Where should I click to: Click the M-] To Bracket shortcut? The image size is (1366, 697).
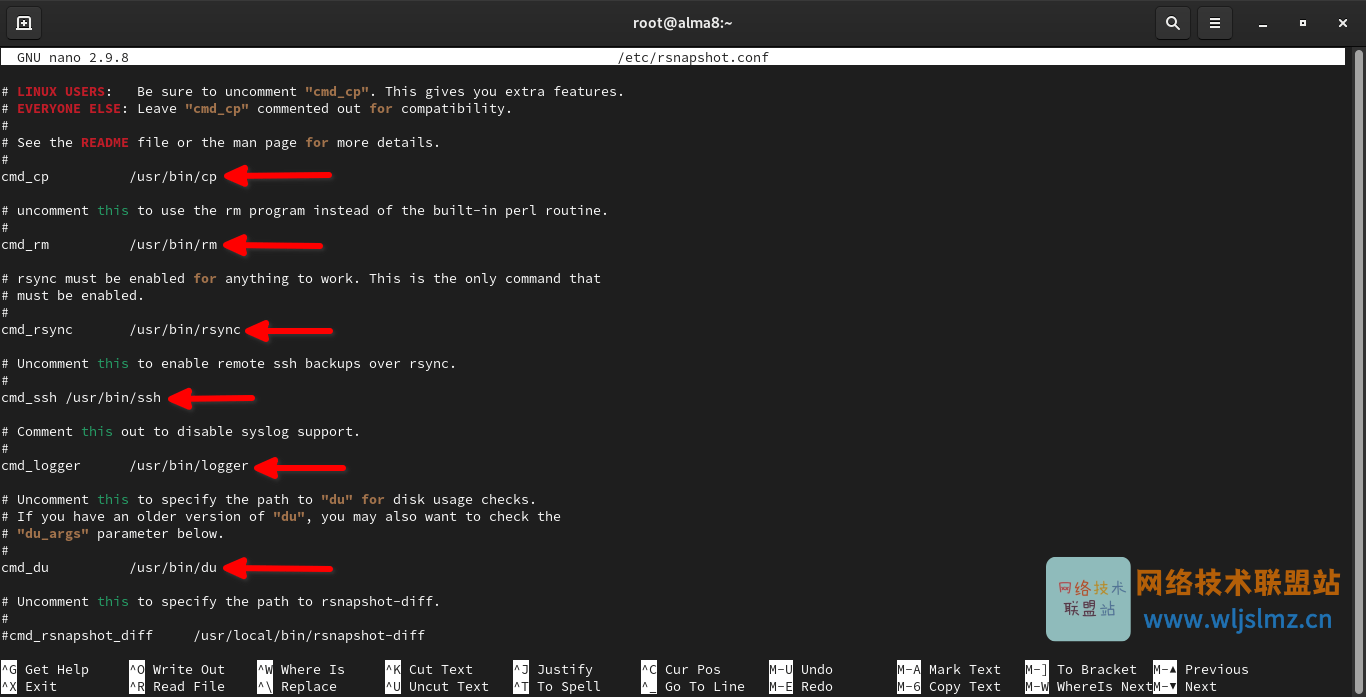pos(1081,670)
